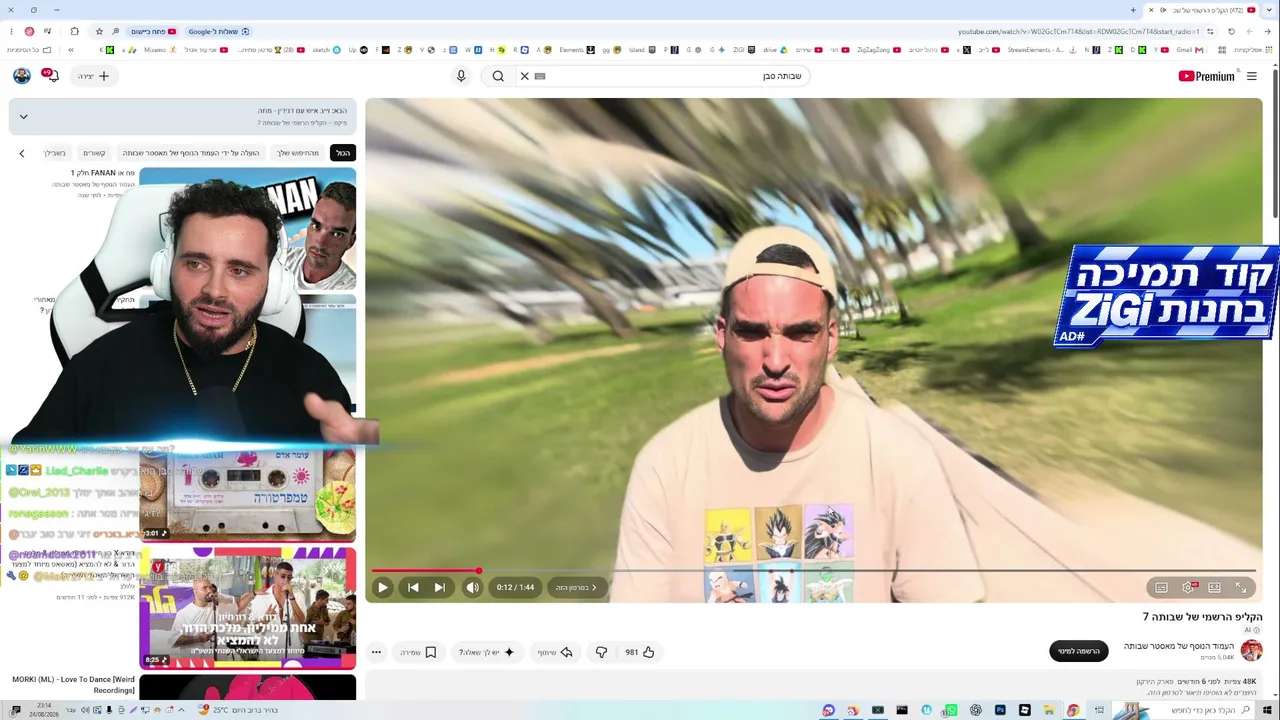This screenshot has height=720, width=1280.
Task: Collapse the mix playlist panel chevron
Action: (23, 117)
